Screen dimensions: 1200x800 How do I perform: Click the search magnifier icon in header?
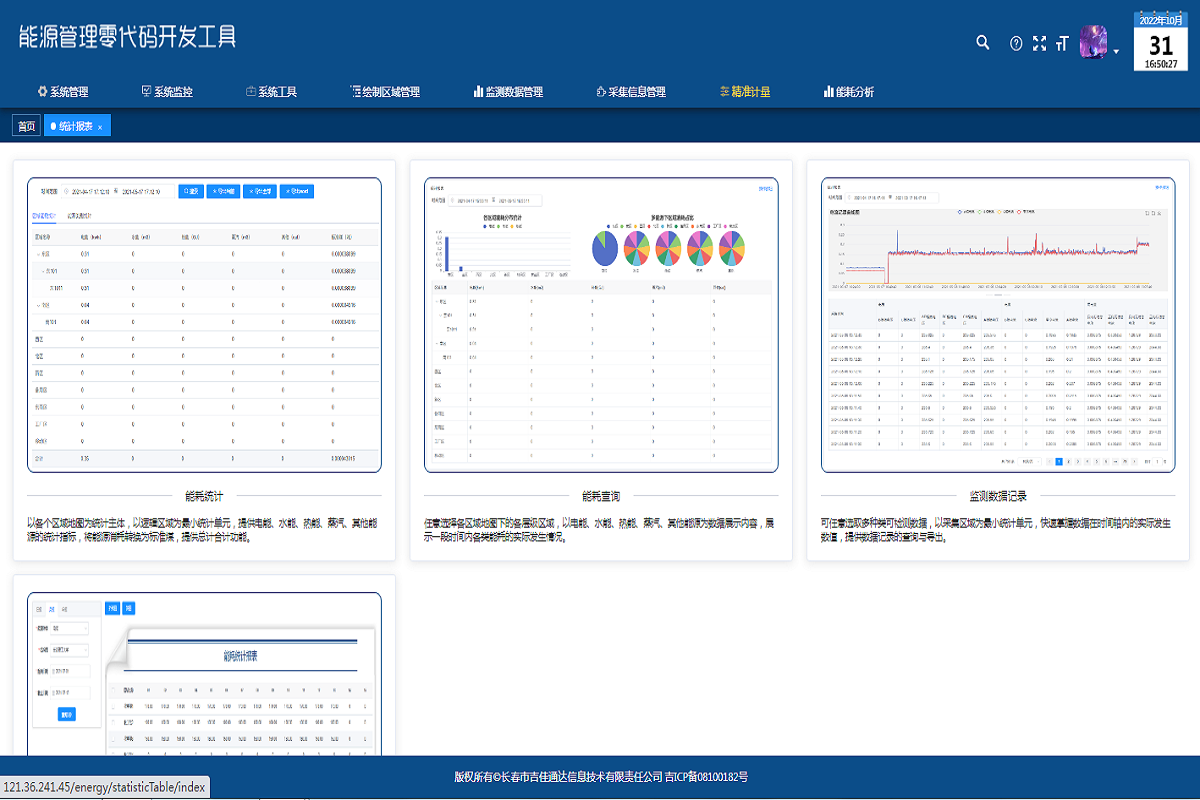point(983,43)
